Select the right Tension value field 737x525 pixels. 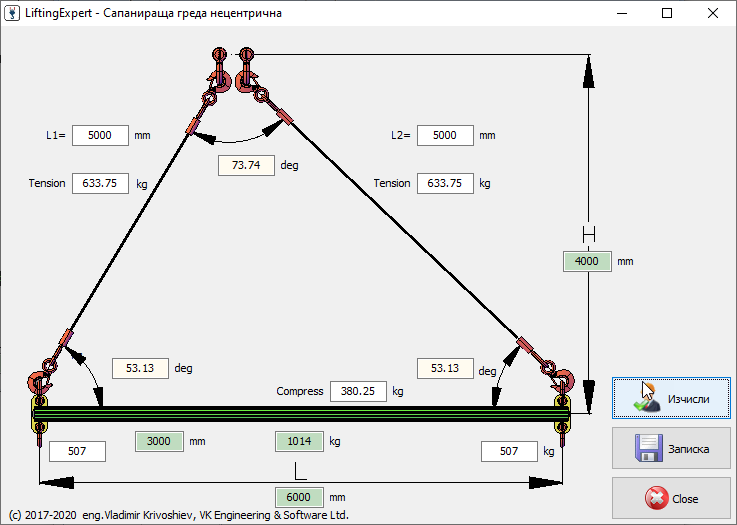click(444, 184)
